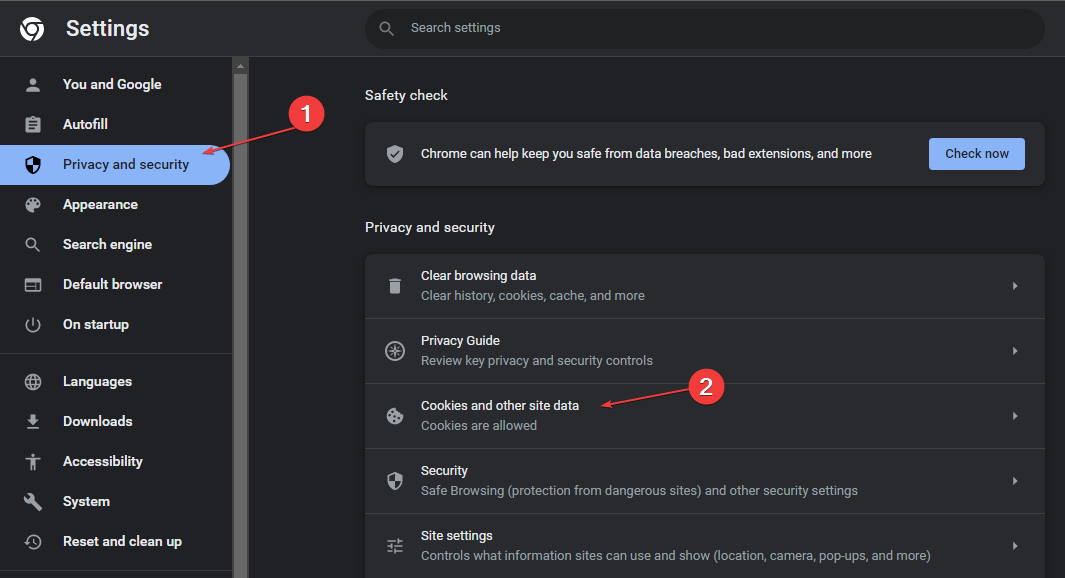Click the Chrome logo icon
This screenshot has height=578, width=1065.
point(32,29)
